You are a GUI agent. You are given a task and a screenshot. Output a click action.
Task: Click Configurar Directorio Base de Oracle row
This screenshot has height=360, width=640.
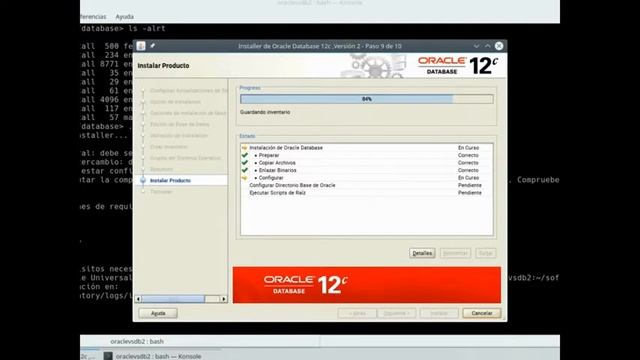(x=367, y=185)
